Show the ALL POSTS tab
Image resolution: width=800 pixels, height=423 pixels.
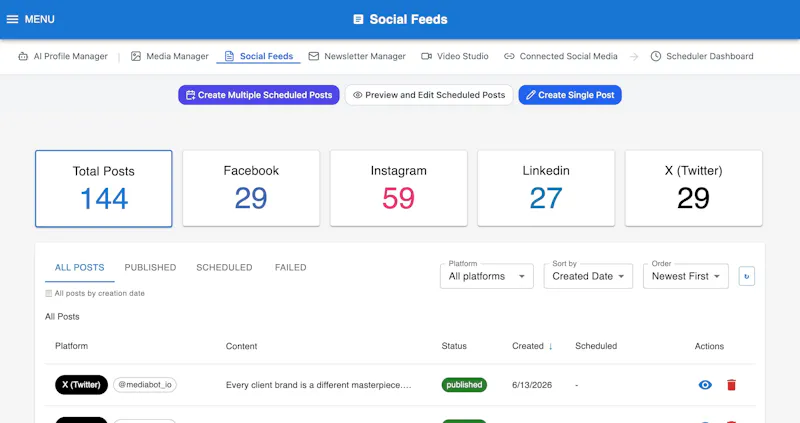click(x=80, y=267)
